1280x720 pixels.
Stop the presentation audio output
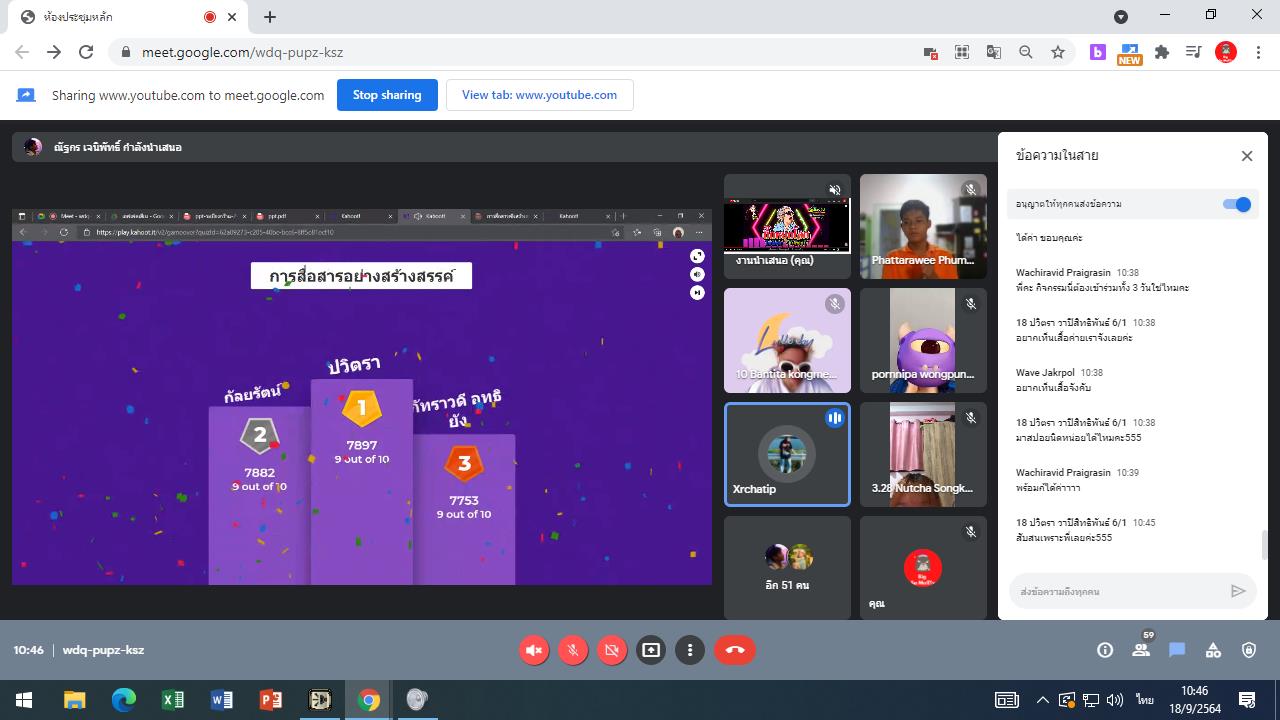pyautogui.click(x=534, y=650)
